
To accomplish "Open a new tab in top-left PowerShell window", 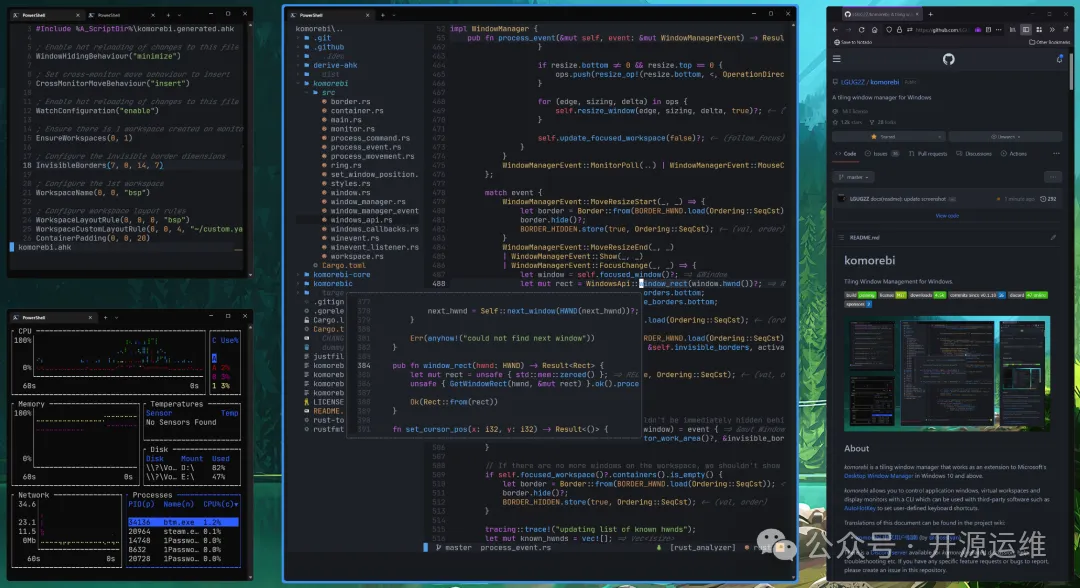I will 168,16.
